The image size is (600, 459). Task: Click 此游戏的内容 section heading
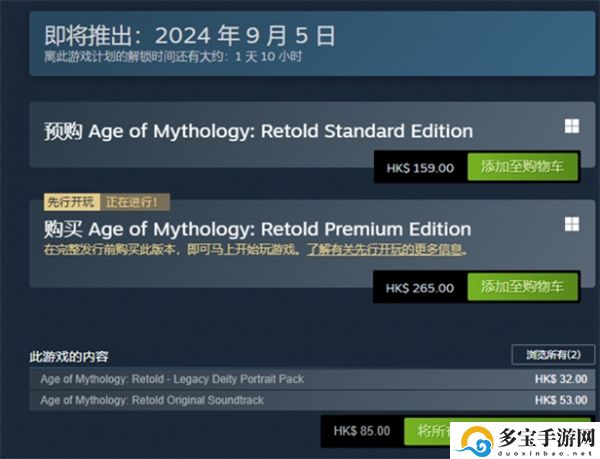click(x=69, y=356)
